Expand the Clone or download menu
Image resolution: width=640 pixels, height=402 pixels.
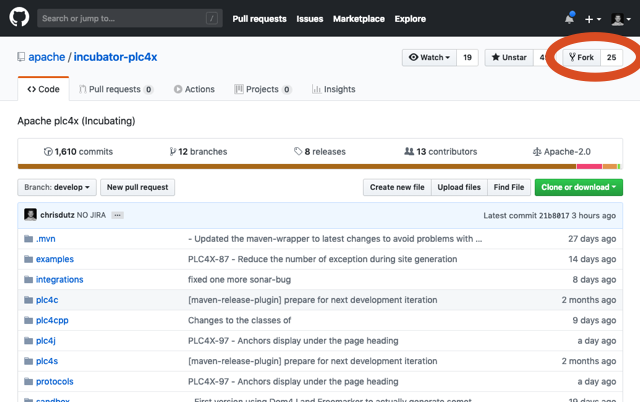tap(578, 187)
